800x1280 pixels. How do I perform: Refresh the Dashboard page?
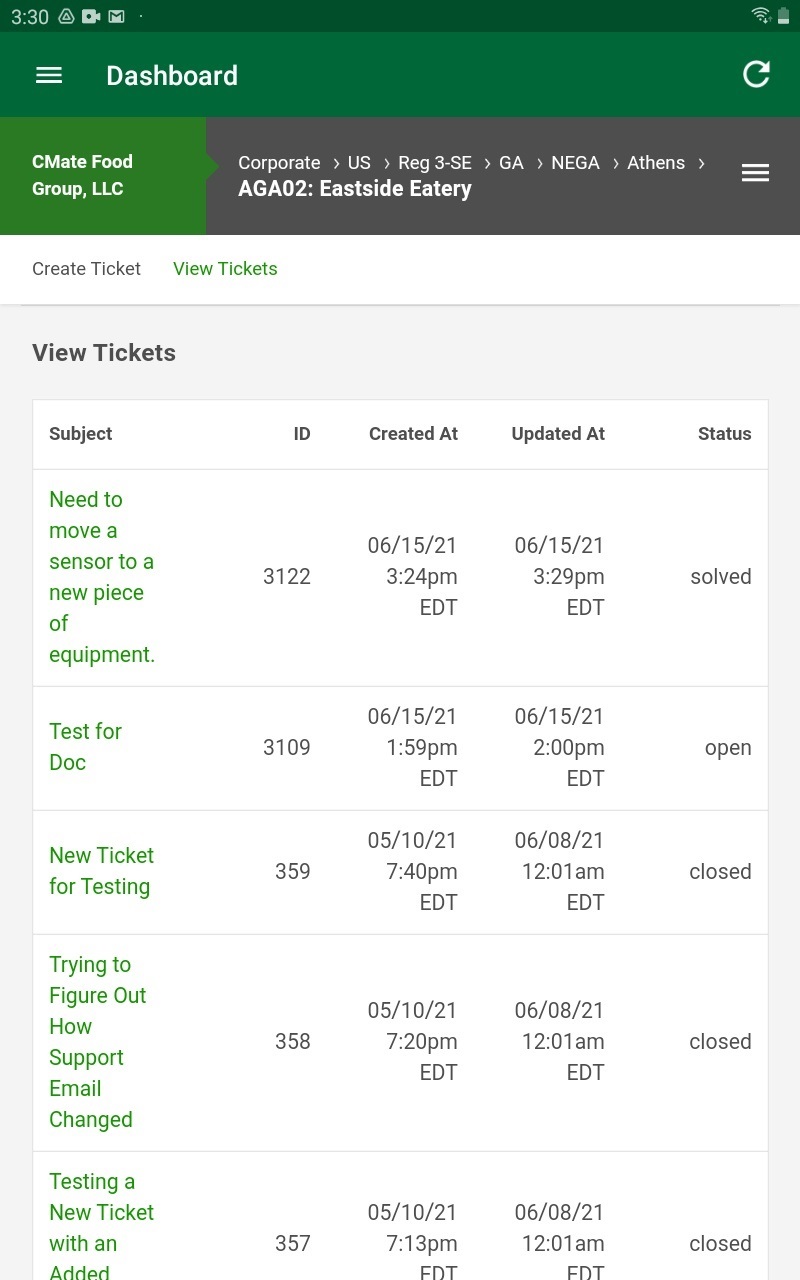point(756,74)
